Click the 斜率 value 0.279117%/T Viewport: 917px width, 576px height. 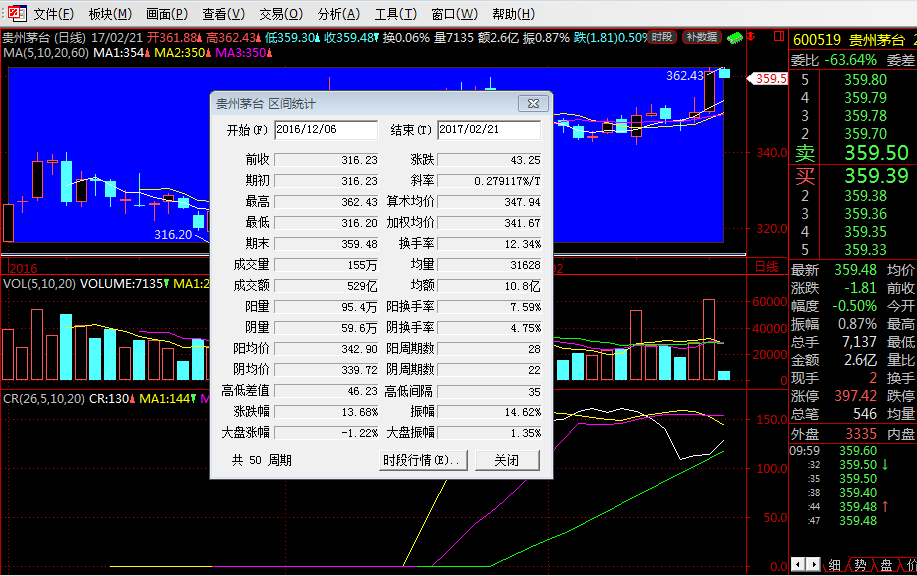click(489, 181)
